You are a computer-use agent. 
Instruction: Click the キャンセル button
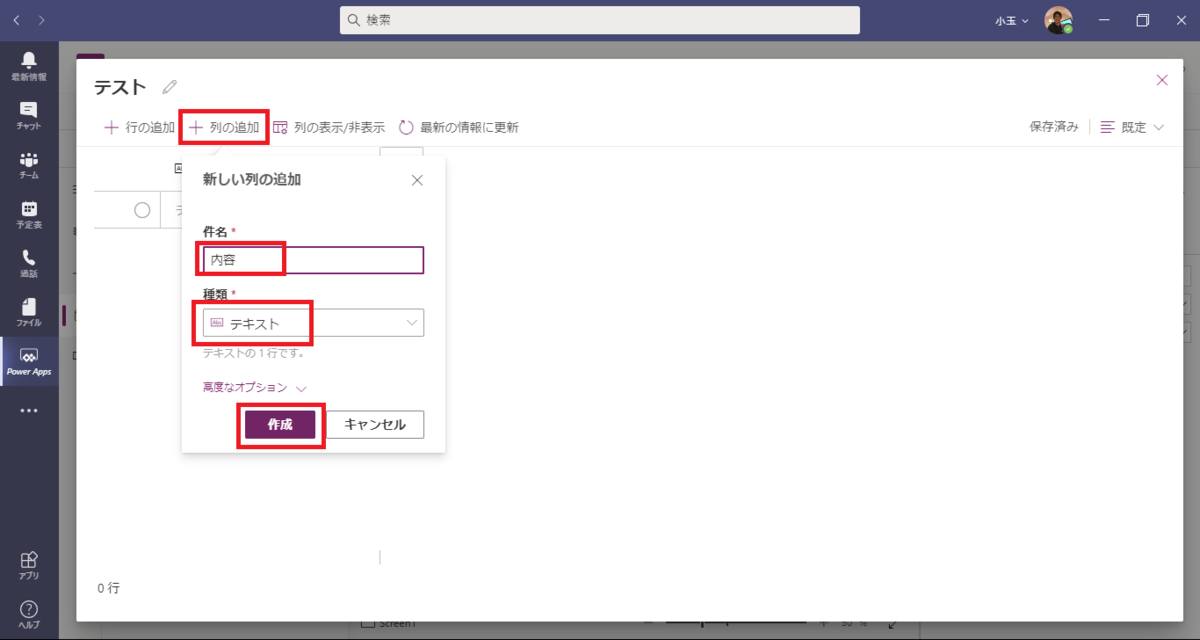pyautogui.click(x=375, y=425)
